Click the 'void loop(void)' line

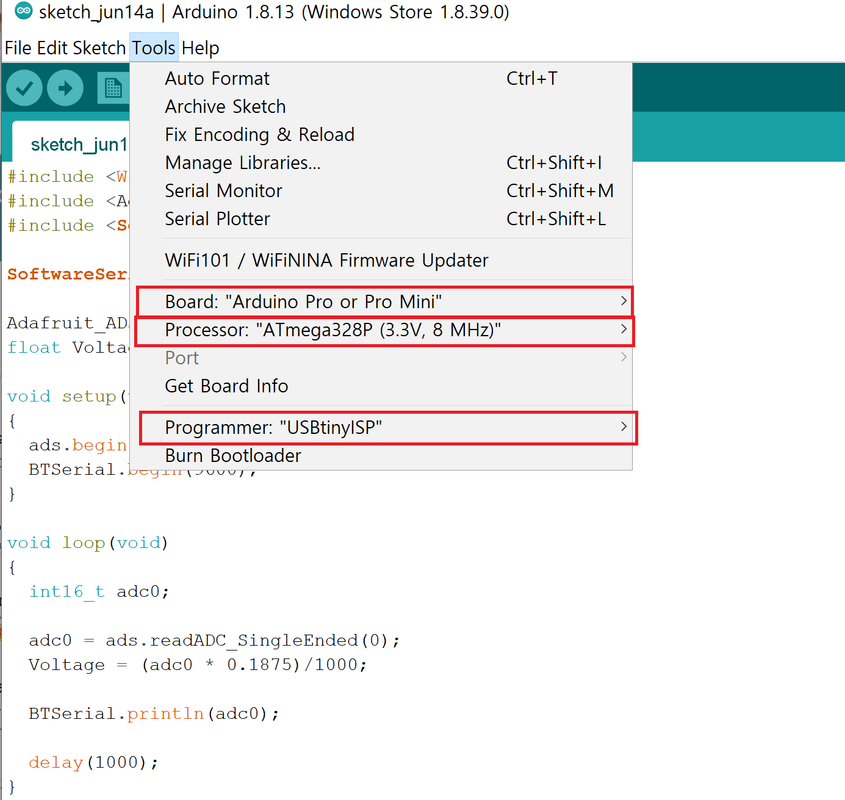tap(88, 543)
